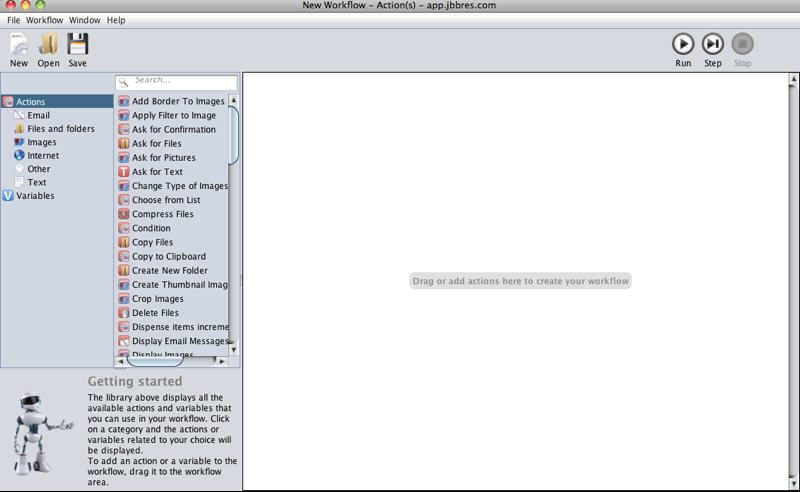Select the Files and folders category
Image resolution: width=800 pixels, height=492 pixels.
(61, 129)
